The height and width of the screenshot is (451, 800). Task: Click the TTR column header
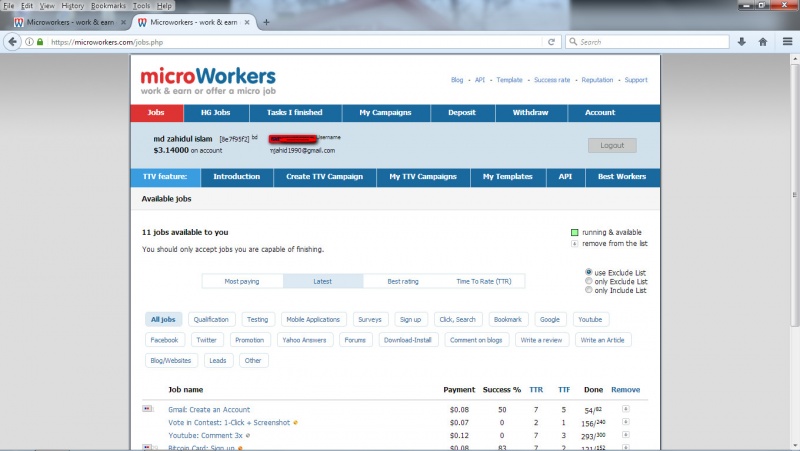536,390
